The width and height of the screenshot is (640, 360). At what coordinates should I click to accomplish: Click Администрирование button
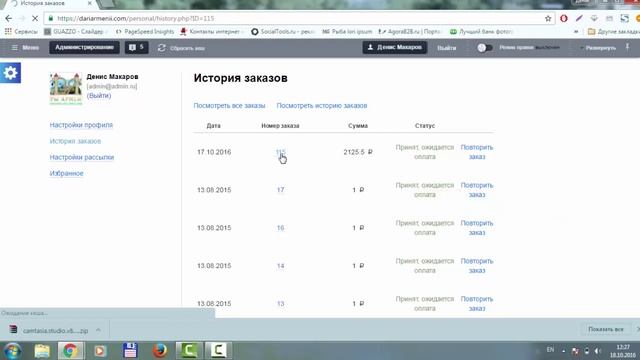pyautogui.click(x=84, y=47)
